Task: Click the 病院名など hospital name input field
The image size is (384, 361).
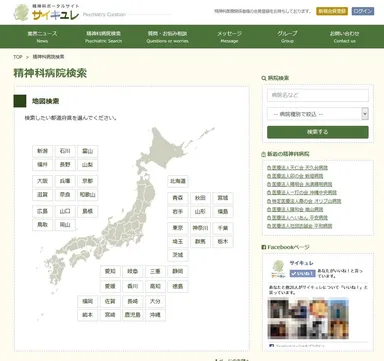Action: 318,95
